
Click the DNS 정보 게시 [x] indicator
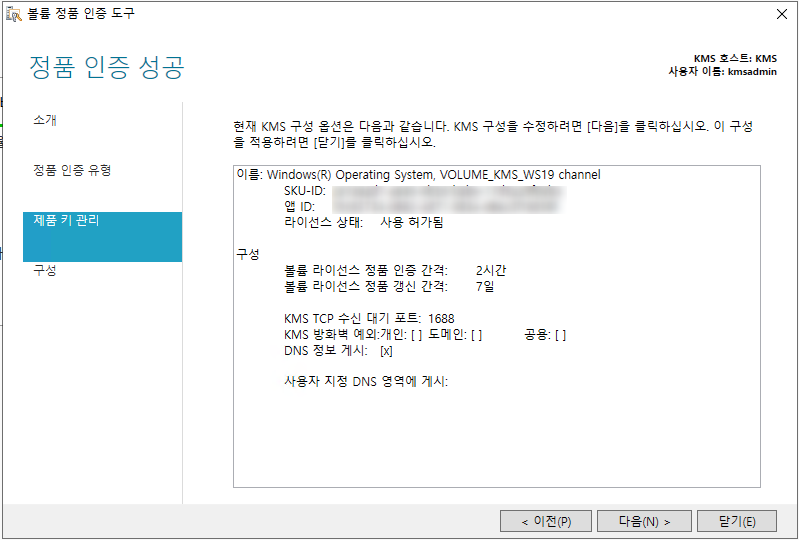(x=386, y=351)
